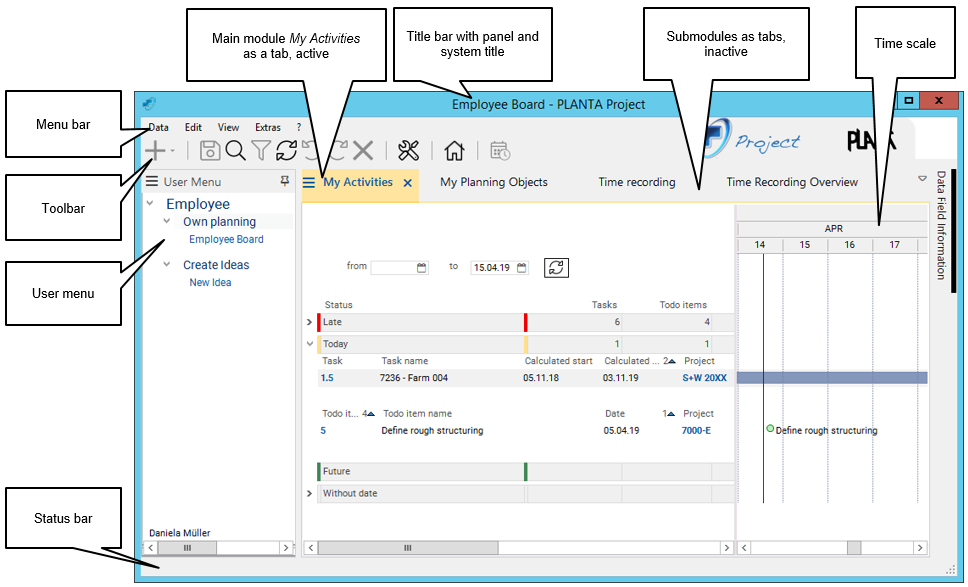
Task: Open the Data Field Information side panel
Action: 941,225
